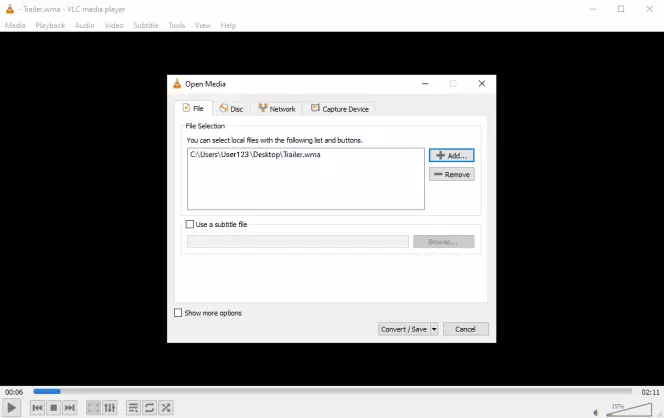Screen dimensions: 664x418
Task: Skip to the next media track
Action: [69, 408]
